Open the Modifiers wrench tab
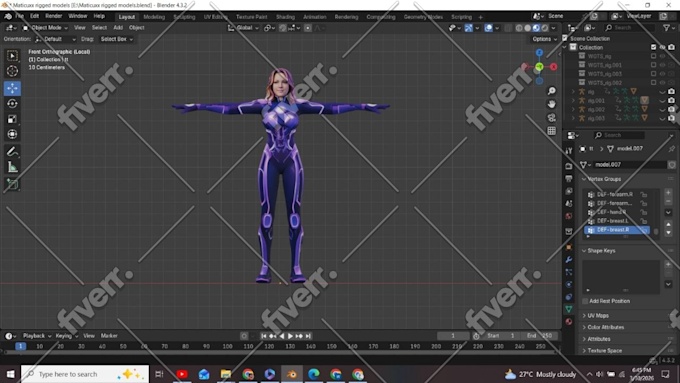This screenshot has height=383, width=680. click(569, 259)
